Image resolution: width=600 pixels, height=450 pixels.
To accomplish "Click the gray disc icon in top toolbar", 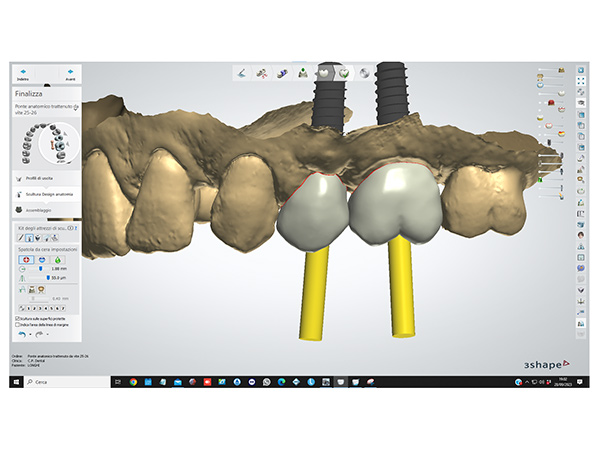I will (365, 73).
